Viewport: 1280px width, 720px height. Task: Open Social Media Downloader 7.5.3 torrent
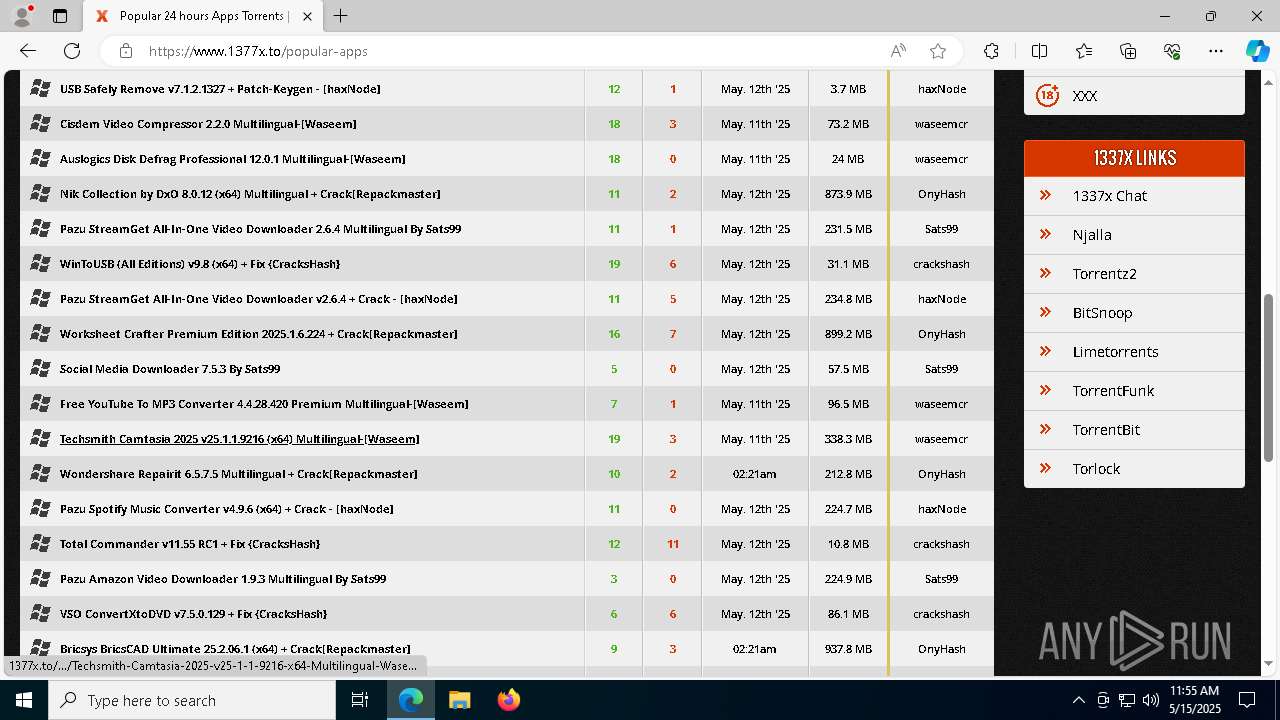point(170,369)
